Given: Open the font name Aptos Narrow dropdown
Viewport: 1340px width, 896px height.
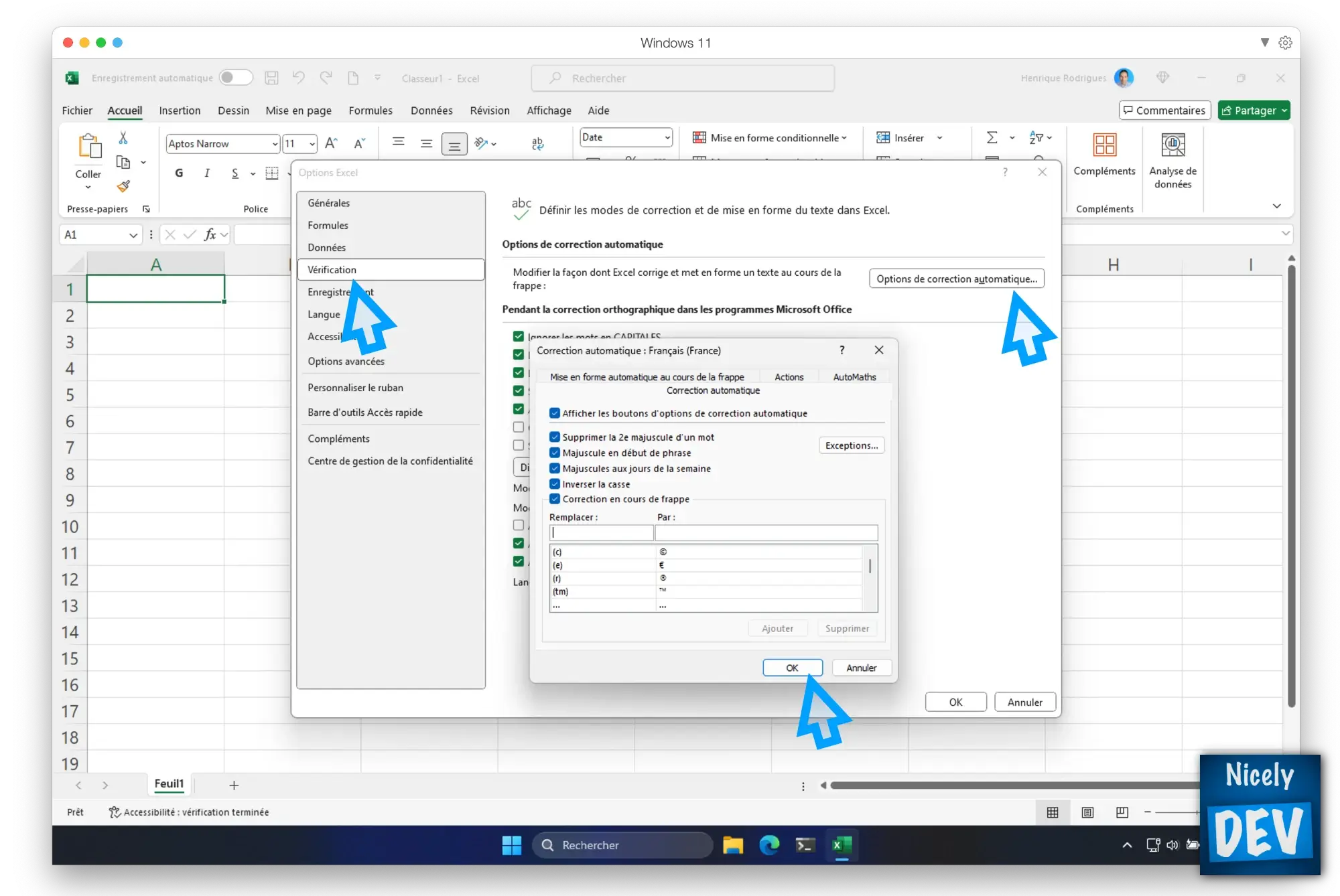Looking at the screenshot, I should (275, 144).
